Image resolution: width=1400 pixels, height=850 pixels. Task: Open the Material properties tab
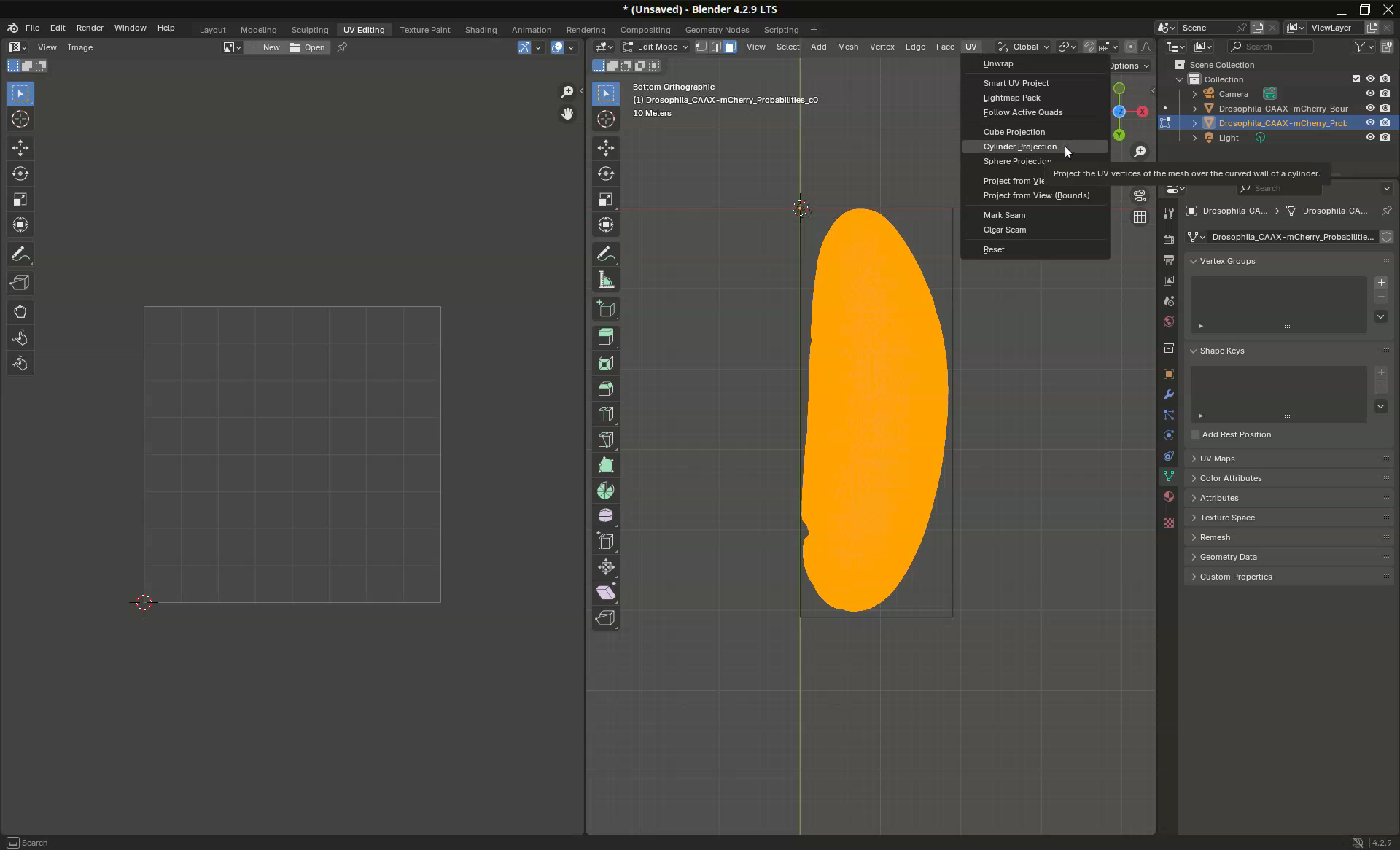(1169, 496)
